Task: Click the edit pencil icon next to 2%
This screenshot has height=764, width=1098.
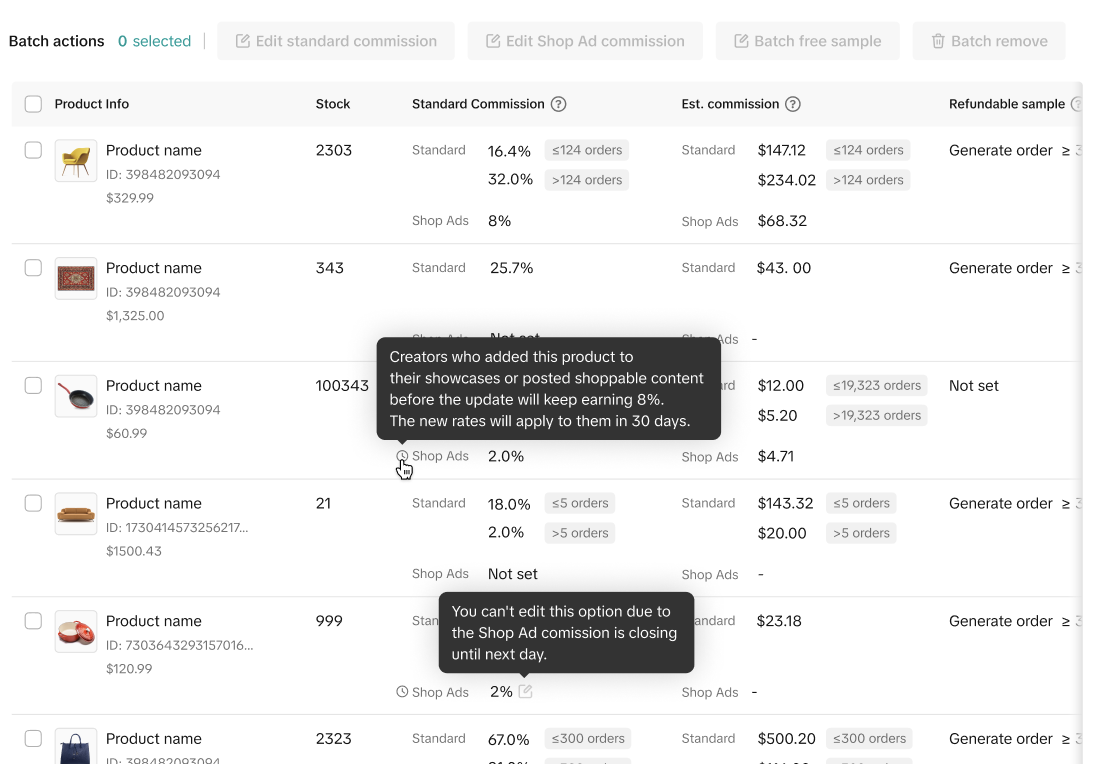Action: [526, 691]
